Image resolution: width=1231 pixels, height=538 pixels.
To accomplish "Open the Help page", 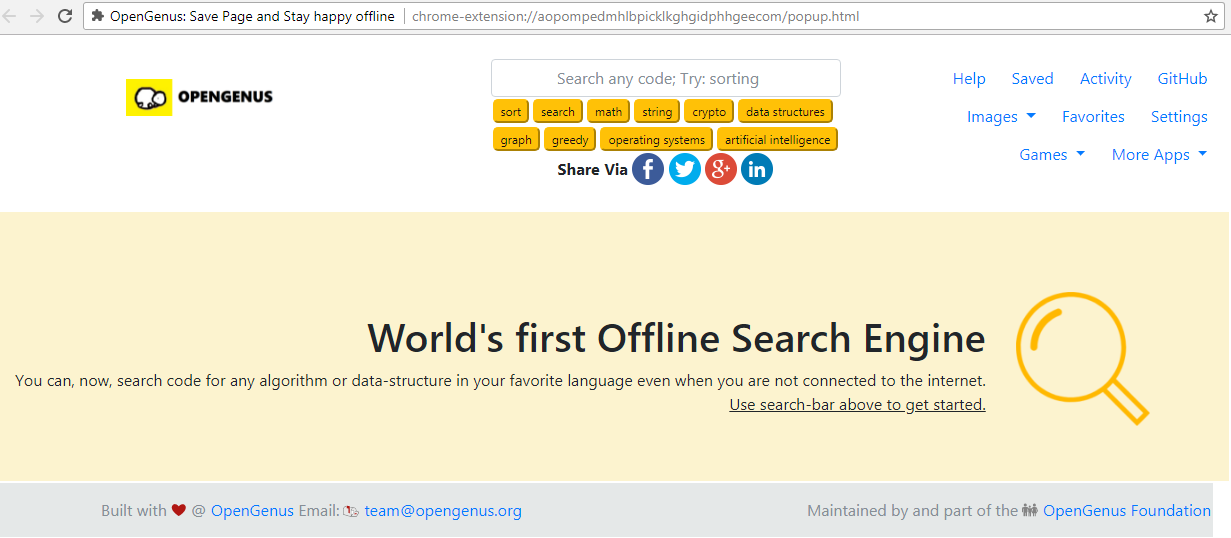I will pos(969,79).
